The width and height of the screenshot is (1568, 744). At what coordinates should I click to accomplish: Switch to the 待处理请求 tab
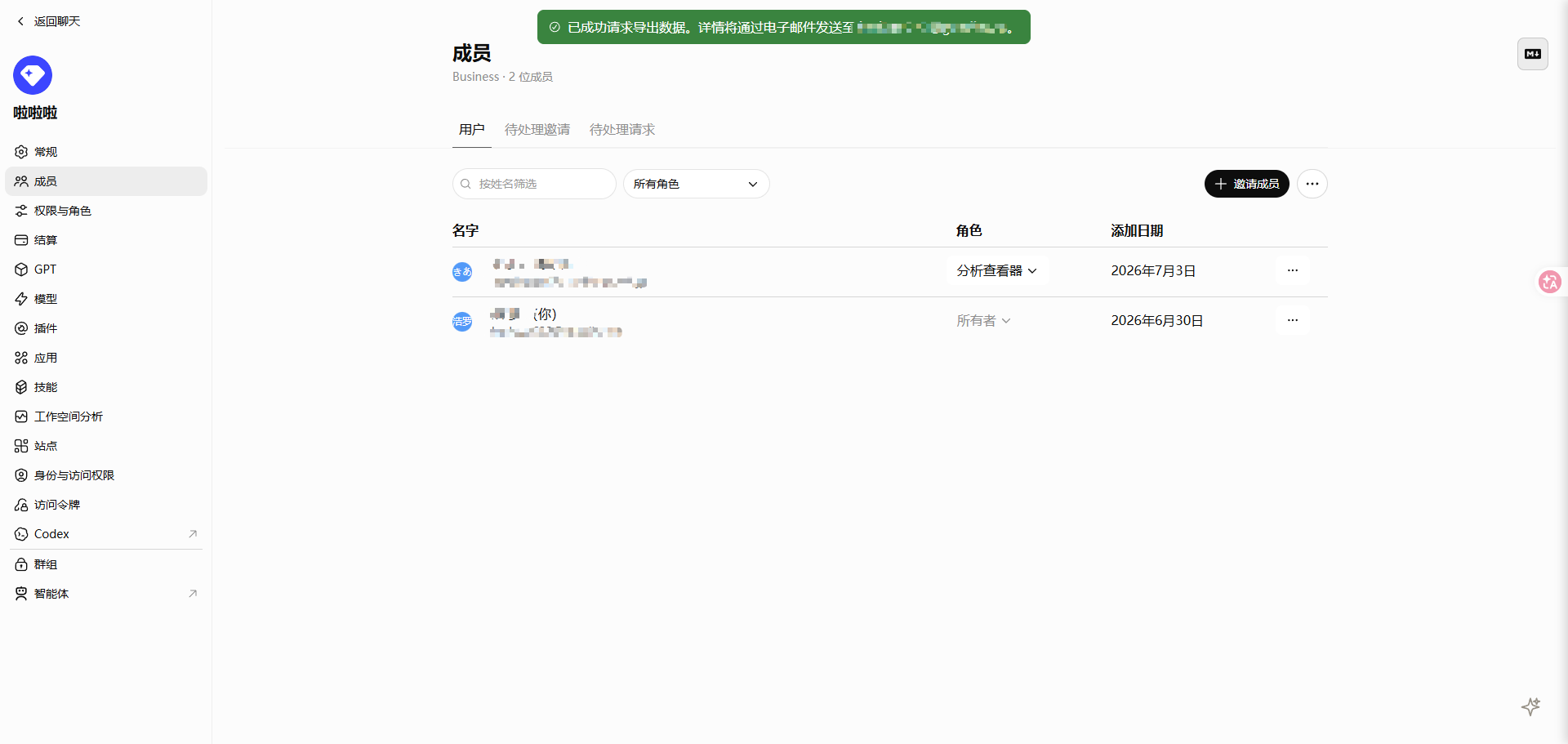point(622,130)
